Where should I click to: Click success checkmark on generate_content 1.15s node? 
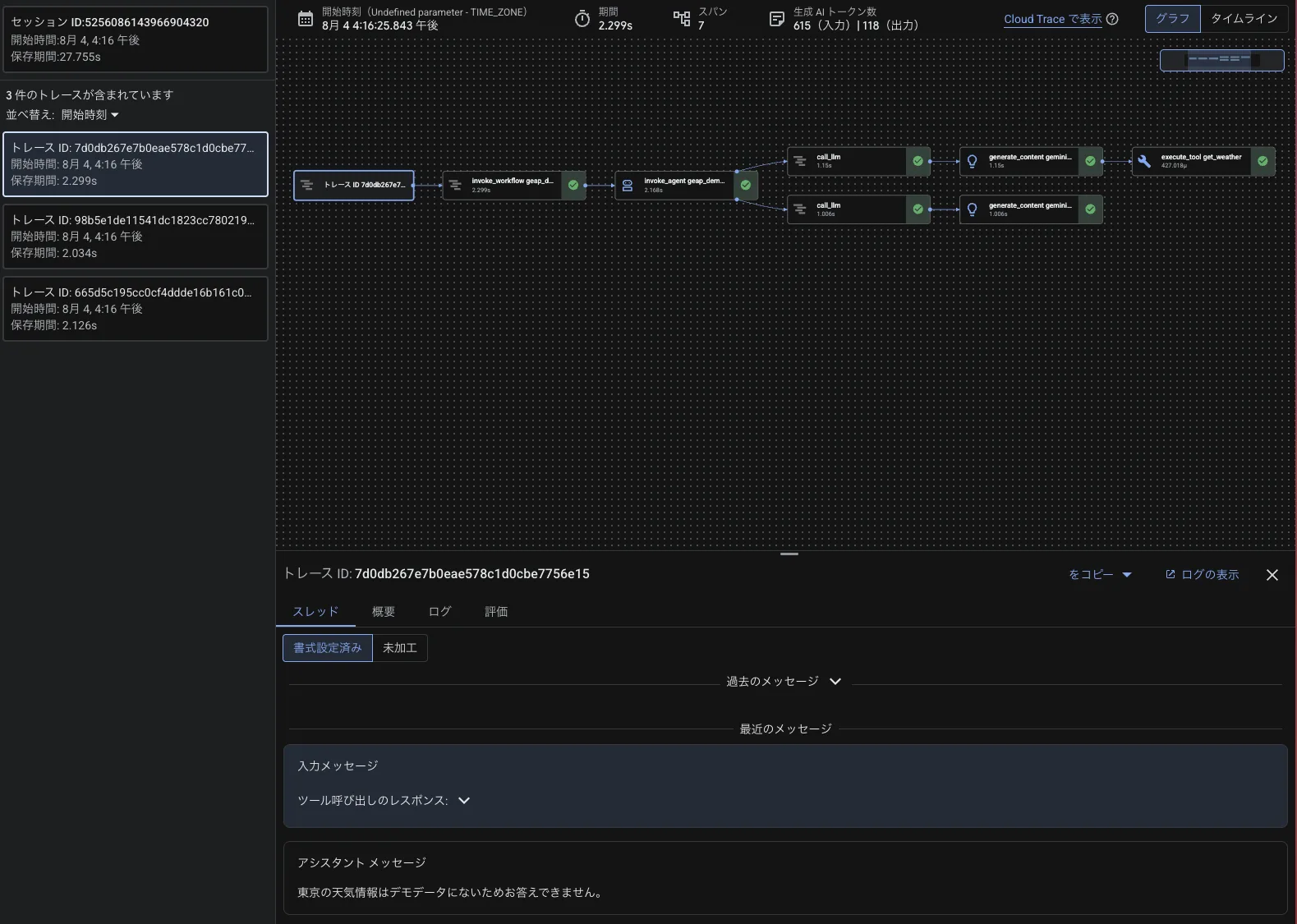click(x=1090, y=161)
